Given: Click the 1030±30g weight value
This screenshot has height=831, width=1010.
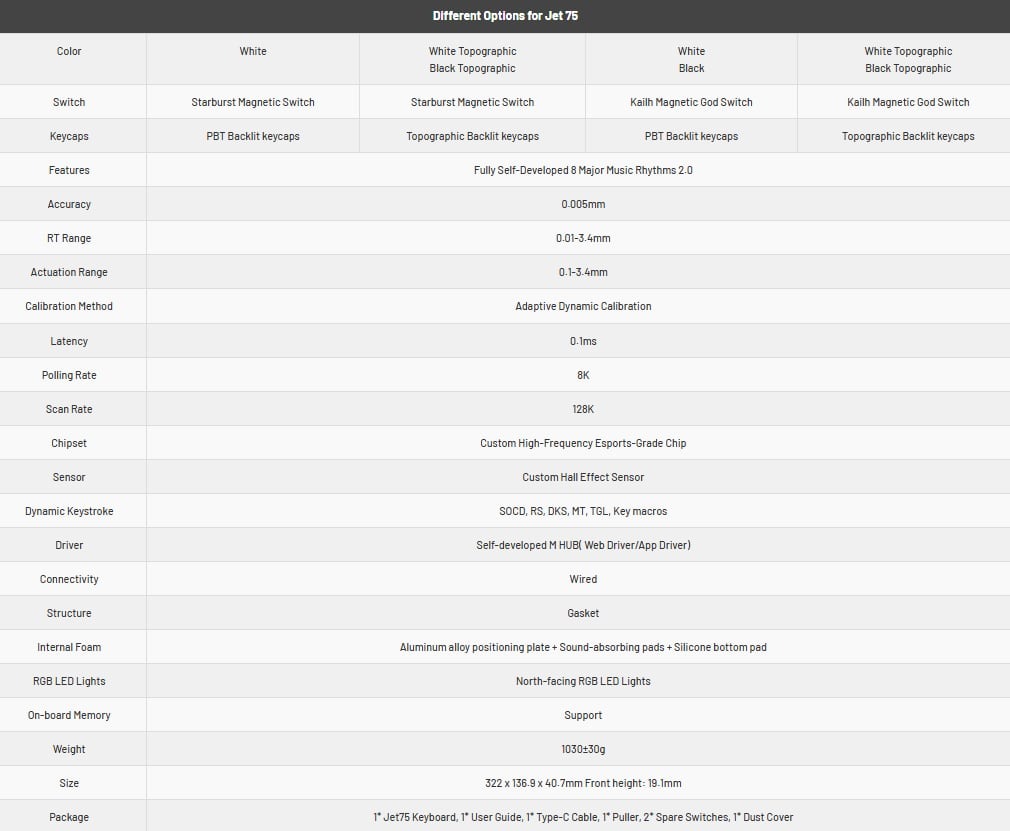Looking at the screenshot, I should point(583,749).
